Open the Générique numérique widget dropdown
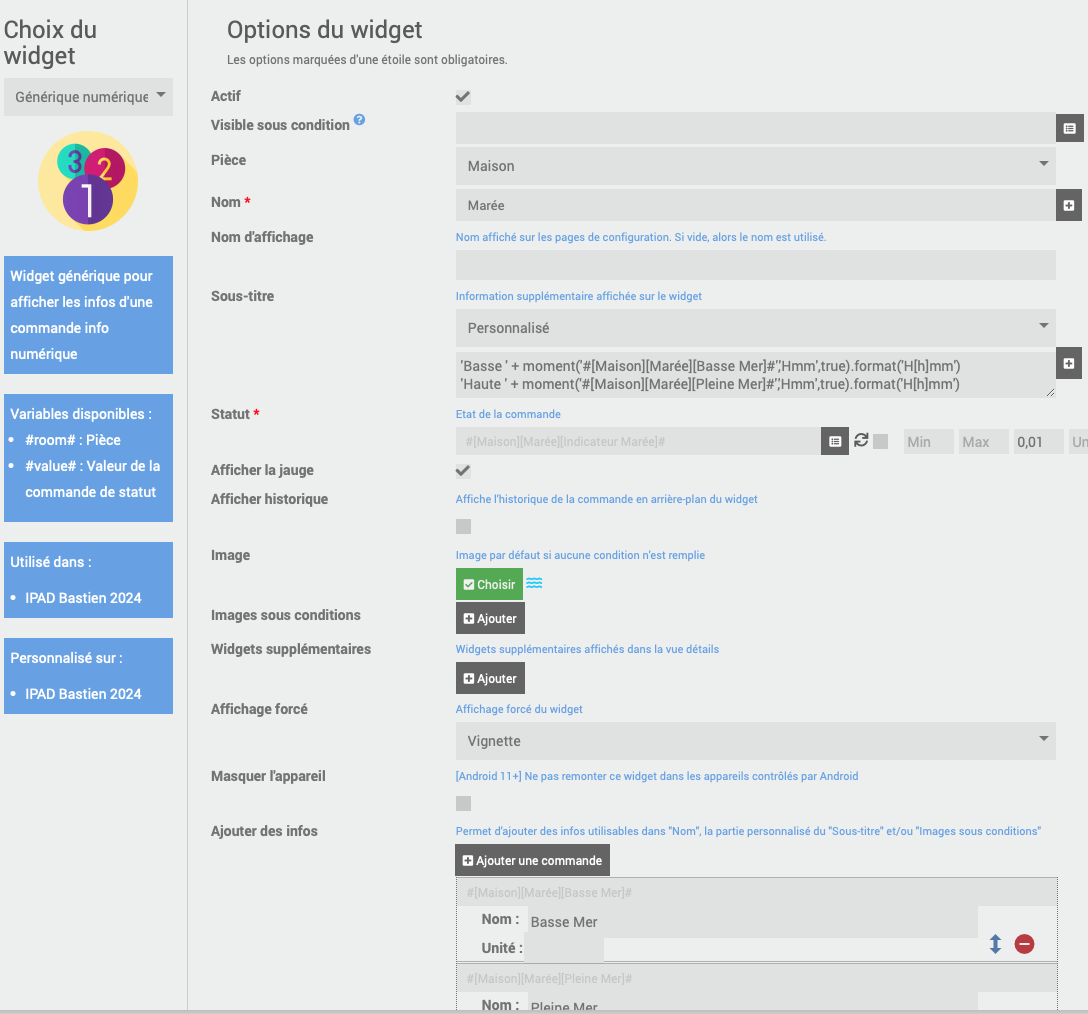 point(89,97)
